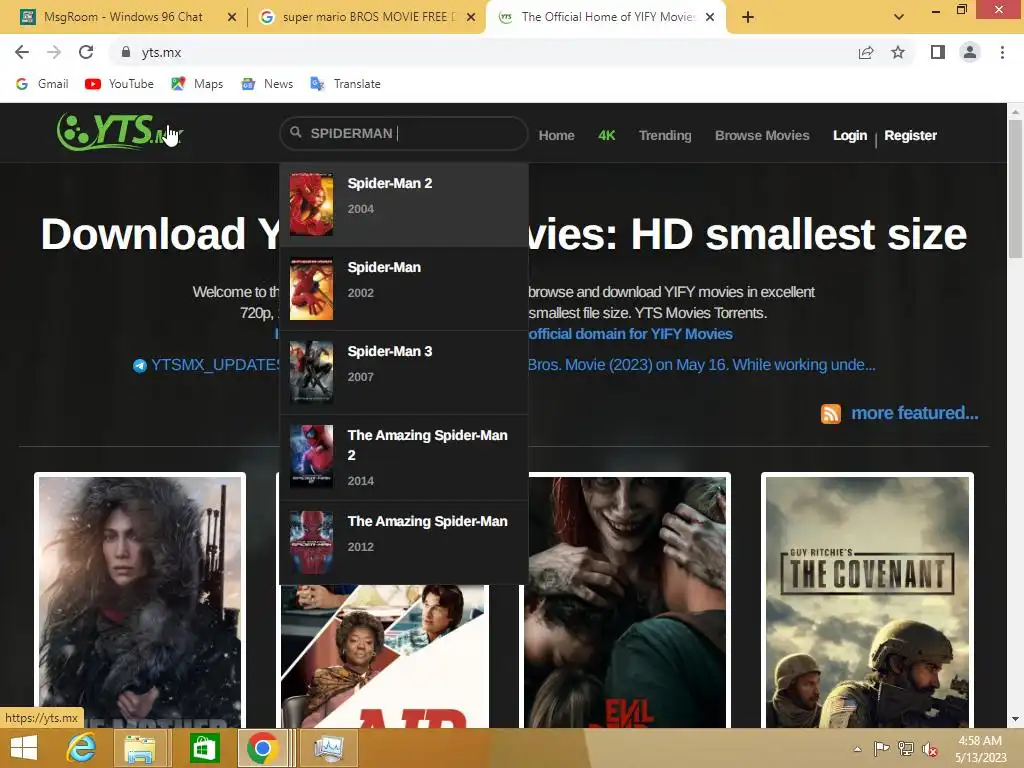Image resolution: width=1024 pixels, height=768 pixels.
Task: Share this page icon
Action: click(866, 52)
